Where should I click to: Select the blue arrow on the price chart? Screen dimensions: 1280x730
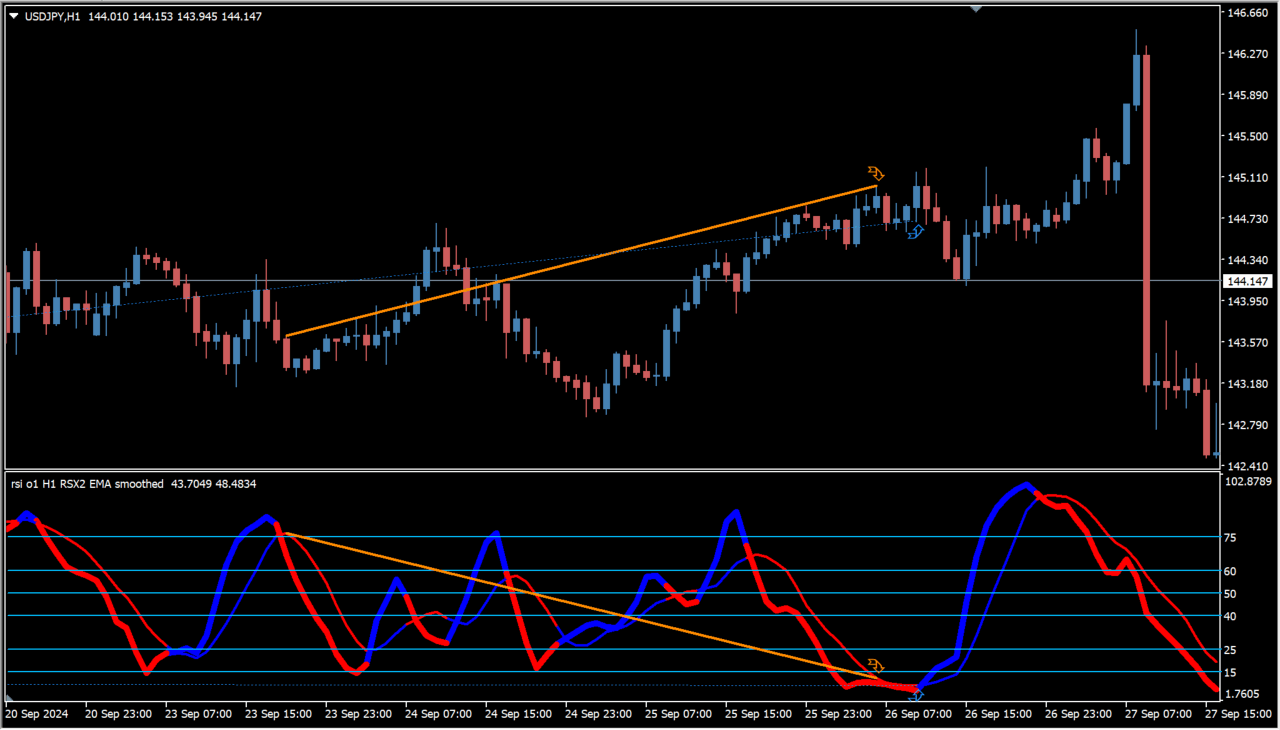916,232
